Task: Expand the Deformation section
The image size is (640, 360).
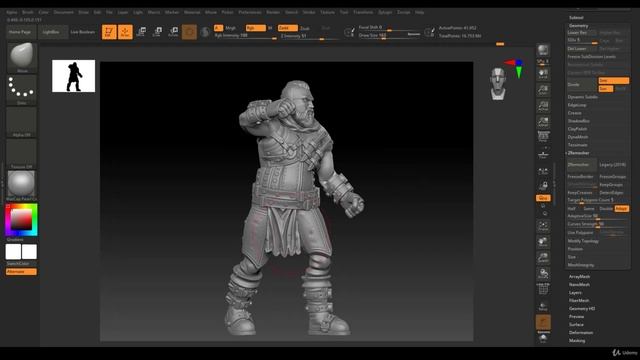Action: [x=581, y=333]
